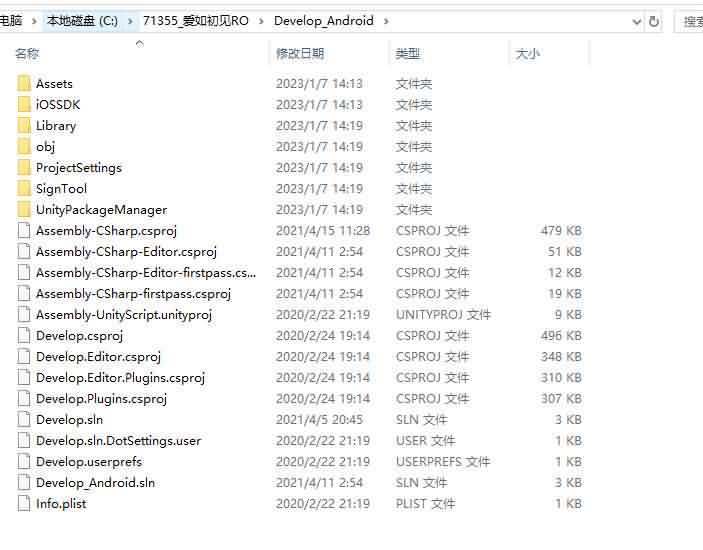Select the iOSSDK folder icon
This screenshot has height=550, width=703.
coord(24,105)
